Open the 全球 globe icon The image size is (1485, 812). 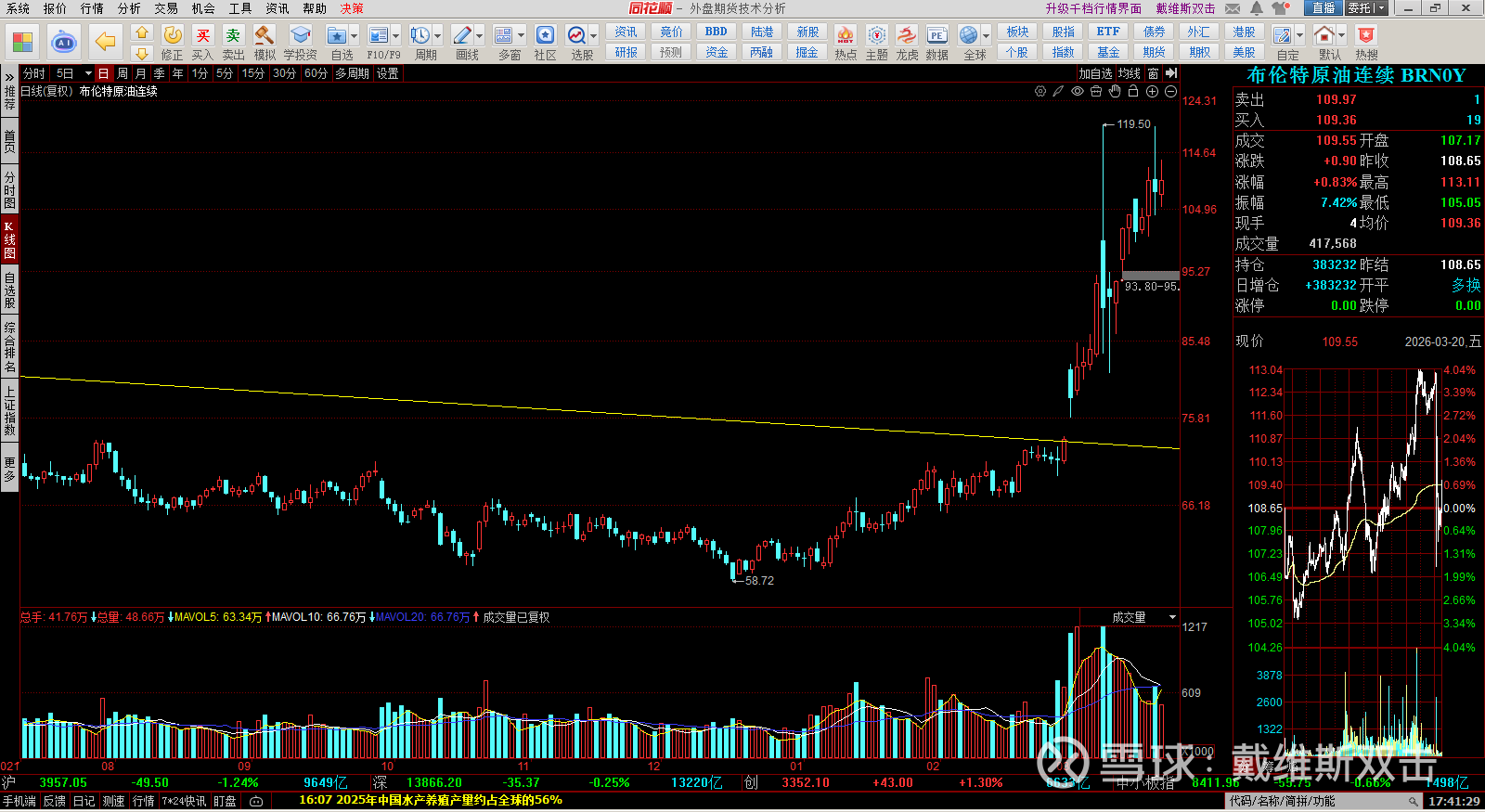coord(969,36)
